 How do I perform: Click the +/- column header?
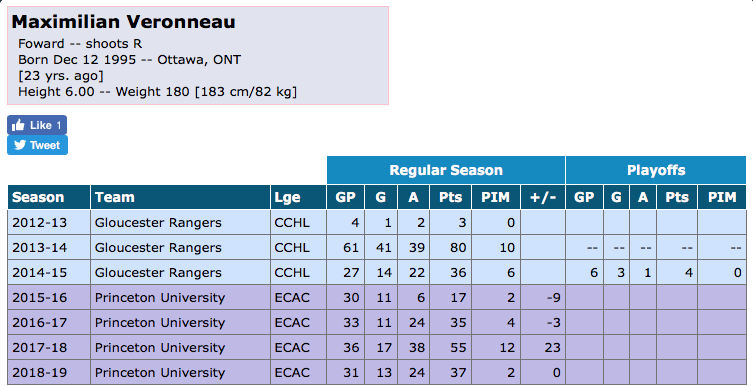(x=543, y=197)
